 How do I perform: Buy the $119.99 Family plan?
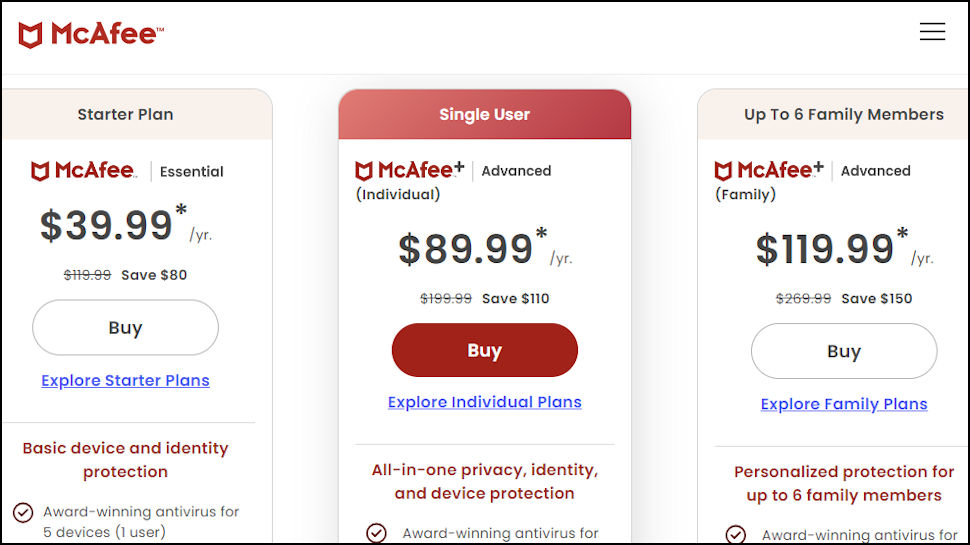(843, 351)
